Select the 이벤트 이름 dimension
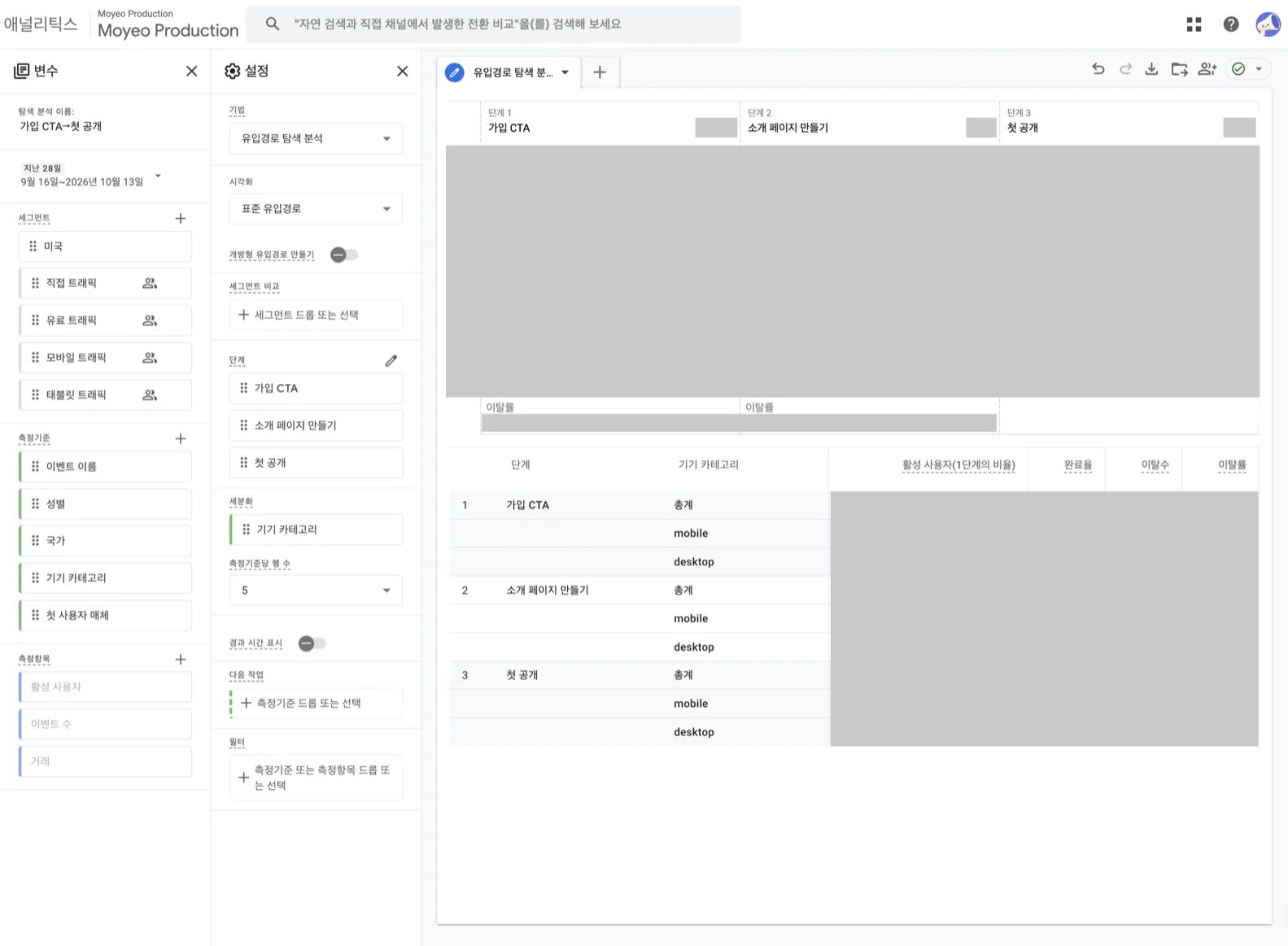Image resolution: width=1288 pixels, height=946 pixels. click(x=105, y=467)
